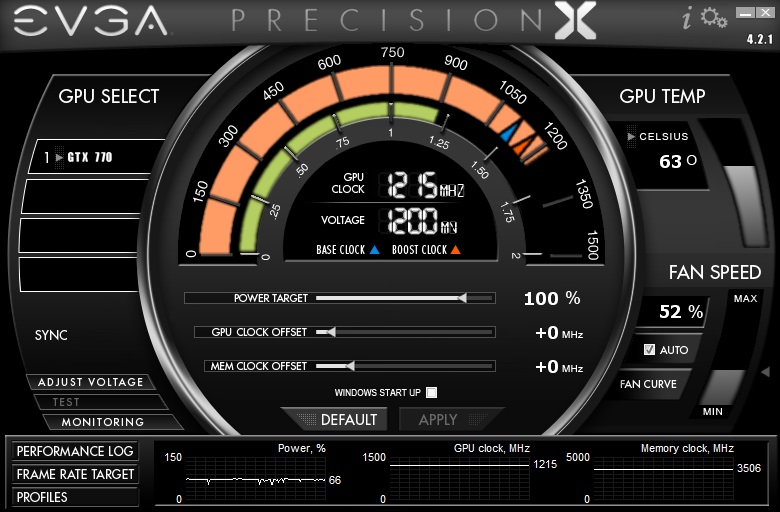Image resolution: width=780 pixels, height=512 pixels.
Task: Switch to the PROFILES tab
Action: pos(75,497)
